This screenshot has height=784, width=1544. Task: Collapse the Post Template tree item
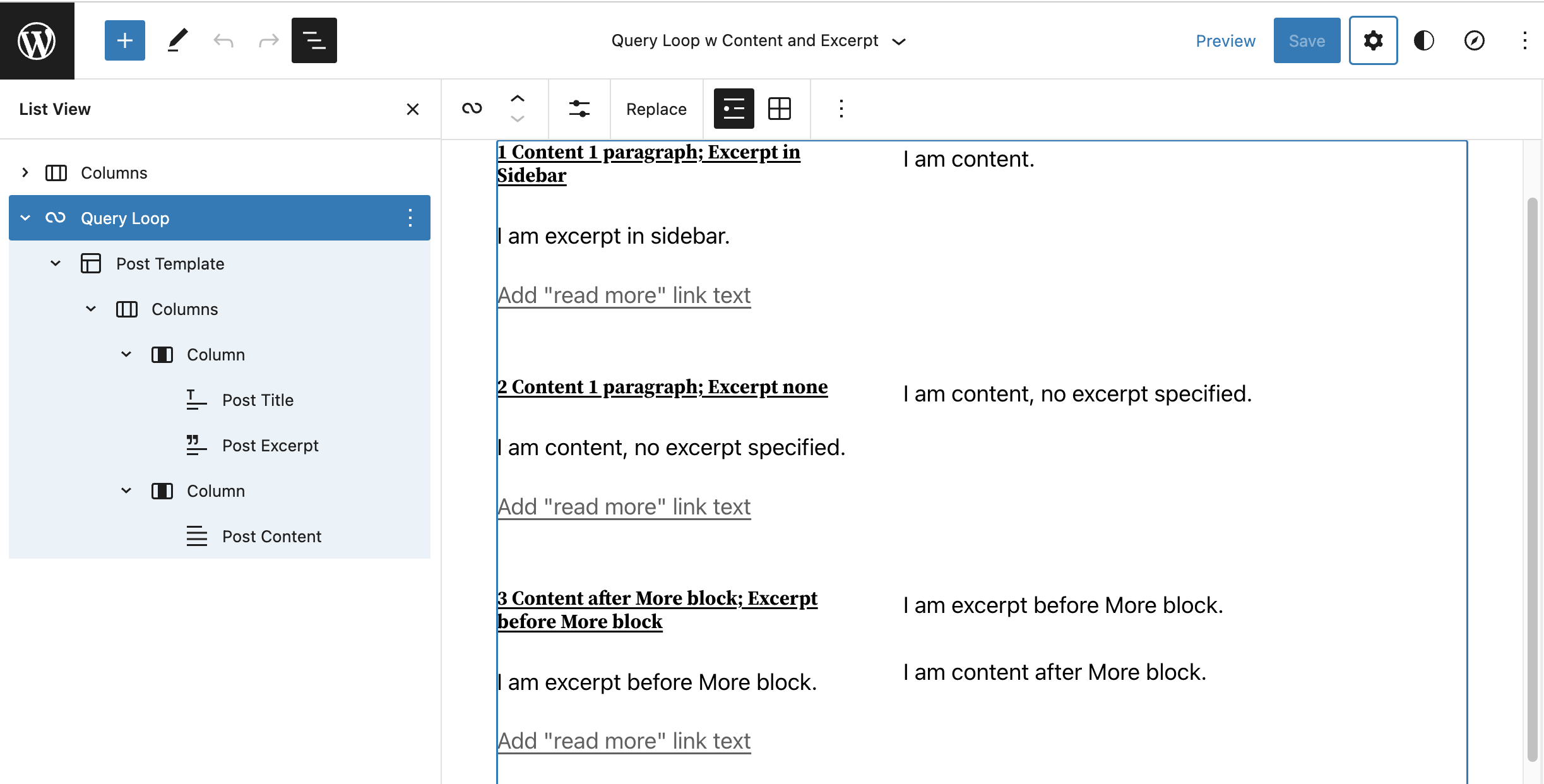(x=54, y=263)
